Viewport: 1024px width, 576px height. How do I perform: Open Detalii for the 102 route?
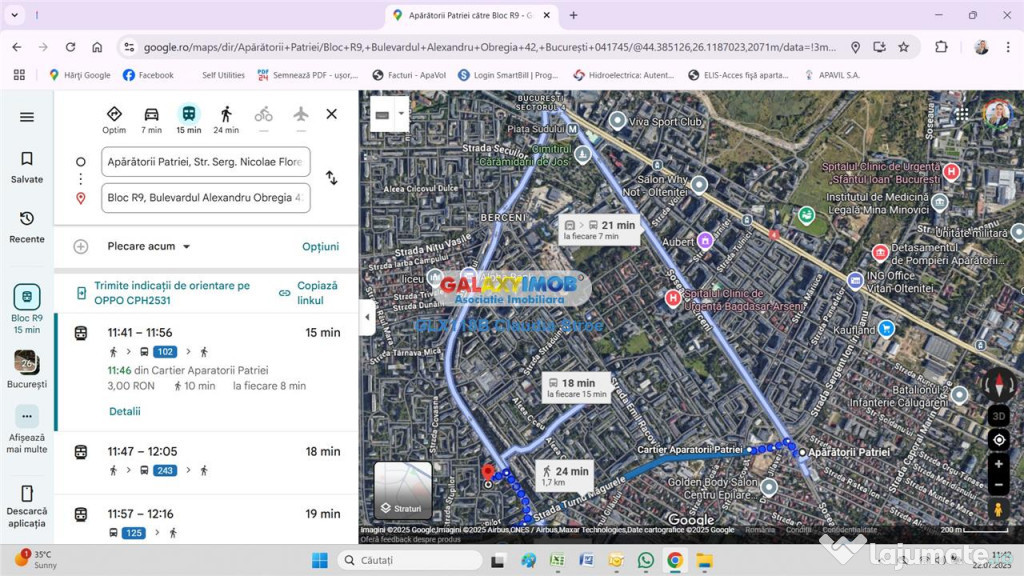125,411
